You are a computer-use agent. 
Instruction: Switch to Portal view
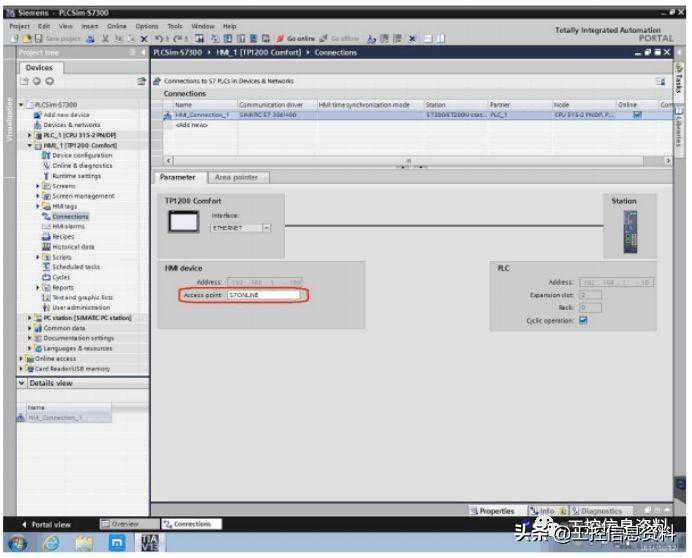click(x=47, y=524)
